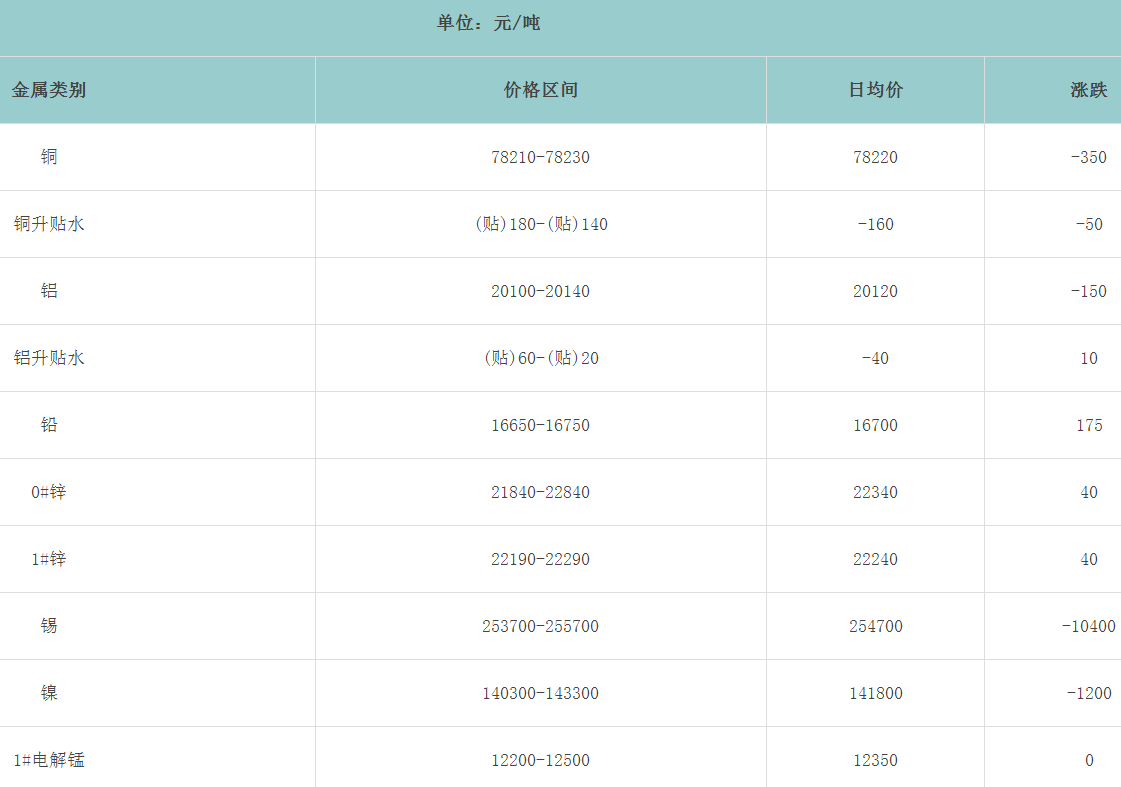The width and height of the screenshot is (1121, 787).
Task: Select nickel price range 140300-143300
Action: click(x=540, y=693)
